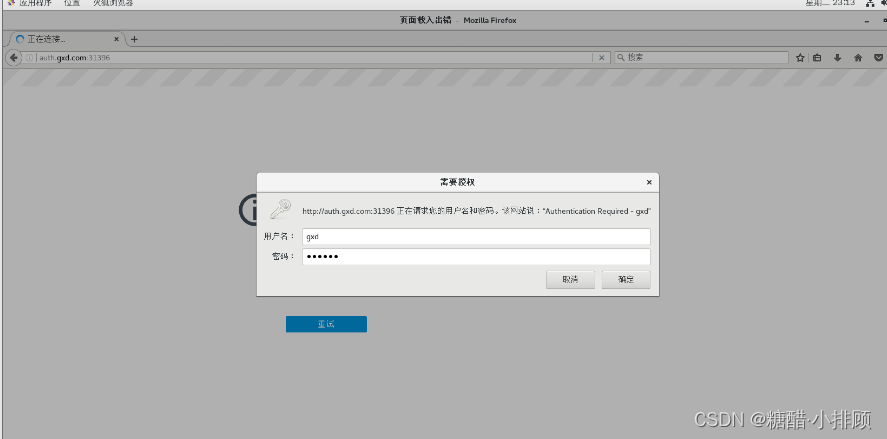Click the clock in the top panel
The height and width of the screenshot is (439, 887).
(830, 3)
